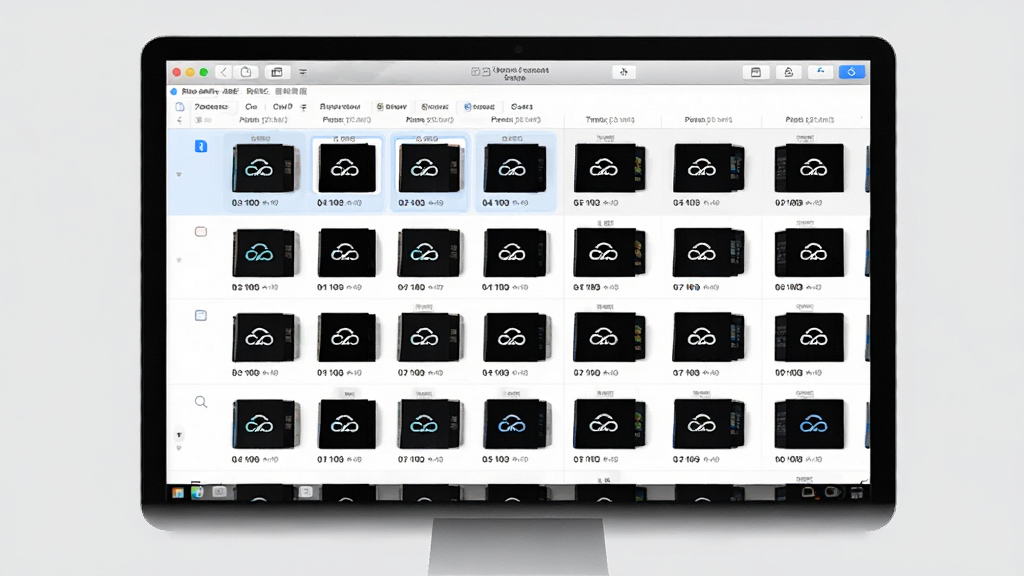Open the fifth thumbnail in the second row
The image size is (1024, 576).
click(609, 252)
